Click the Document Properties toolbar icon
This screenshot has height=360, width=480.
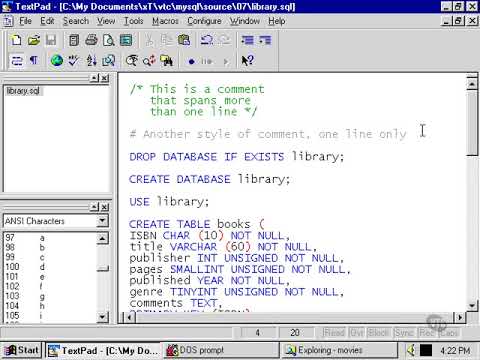tap(126, 40)
